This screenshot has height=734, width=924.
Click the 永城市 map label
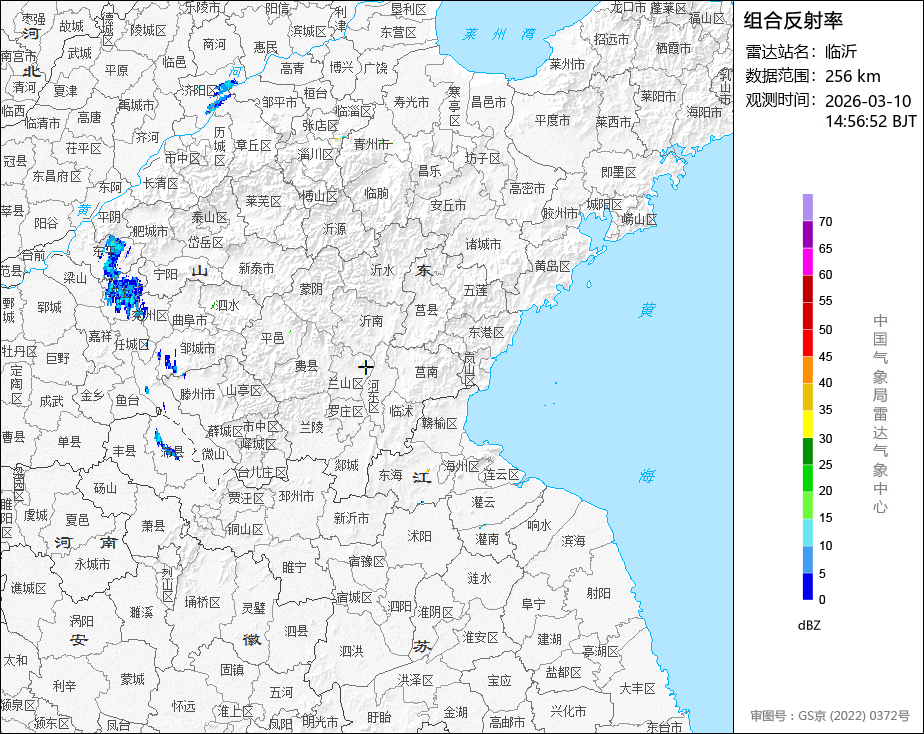click(92, 564)
